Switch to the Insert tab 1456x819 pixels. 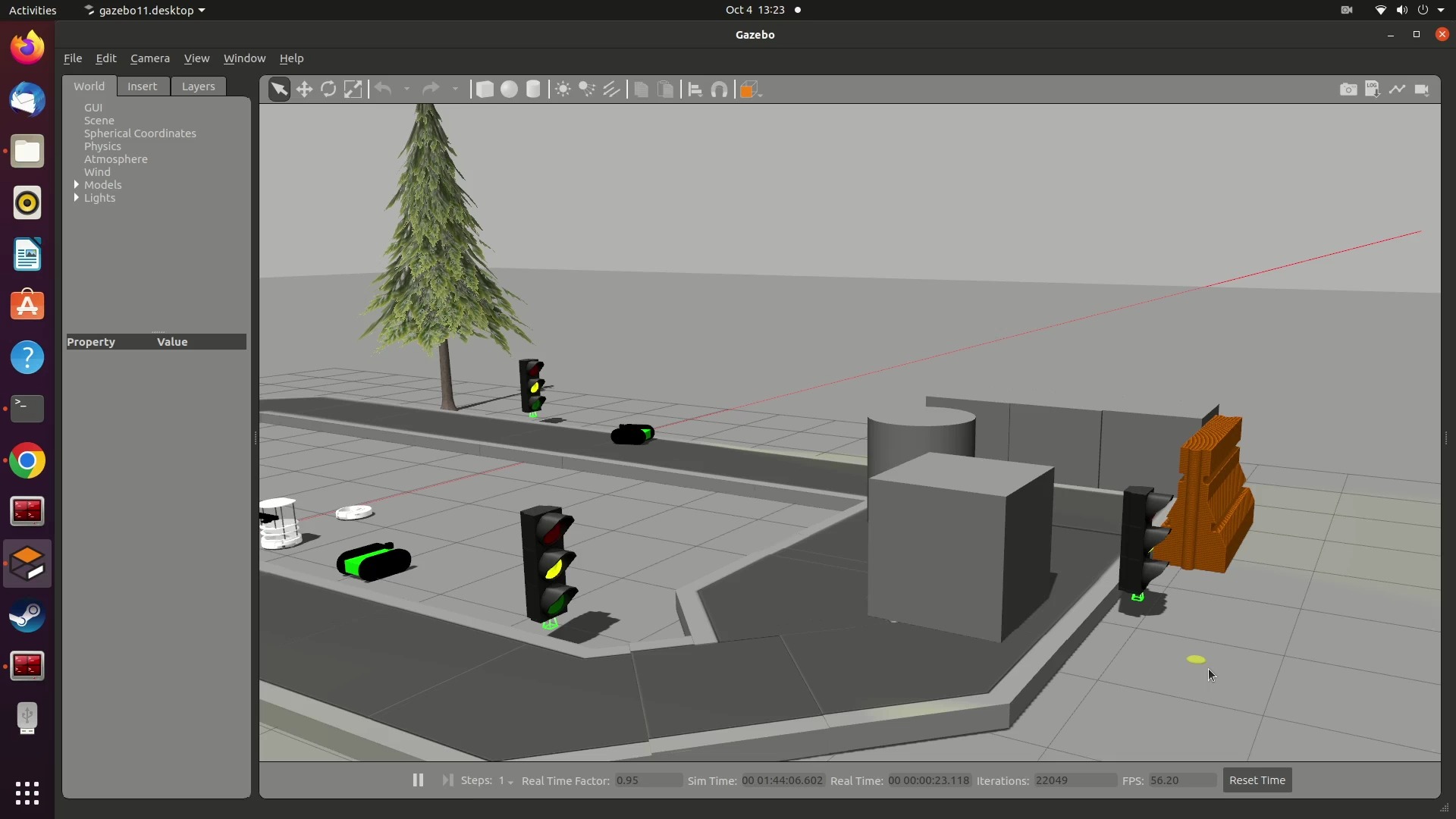tap(143, 86)
